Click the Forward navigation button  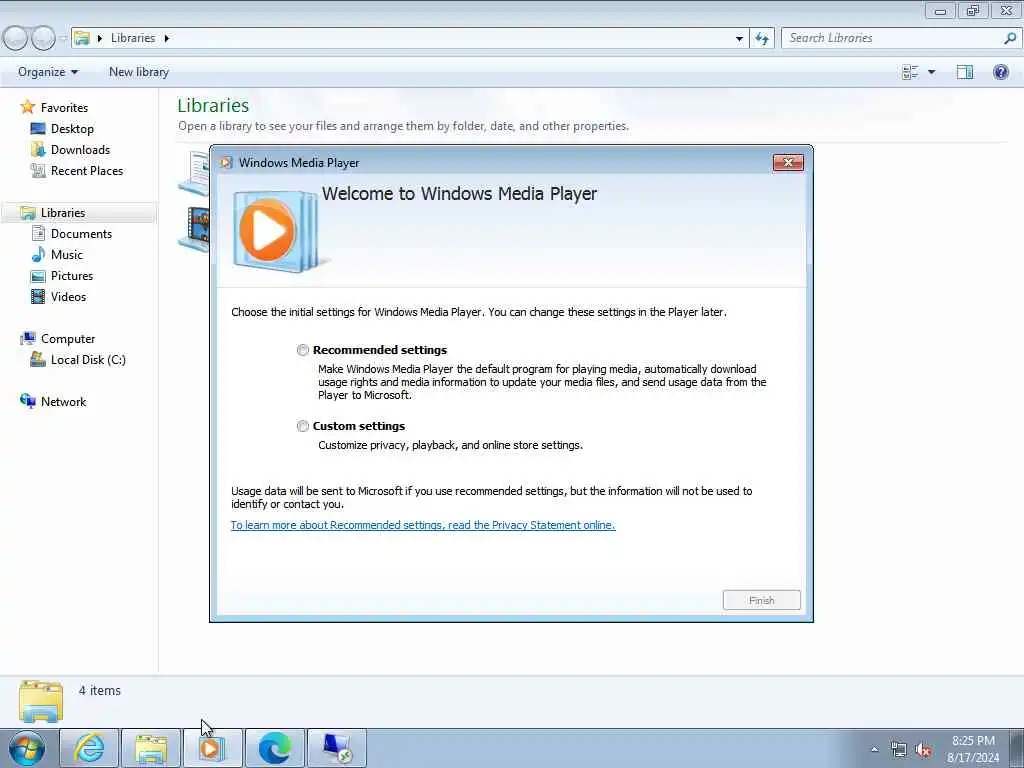pos(43,38)
